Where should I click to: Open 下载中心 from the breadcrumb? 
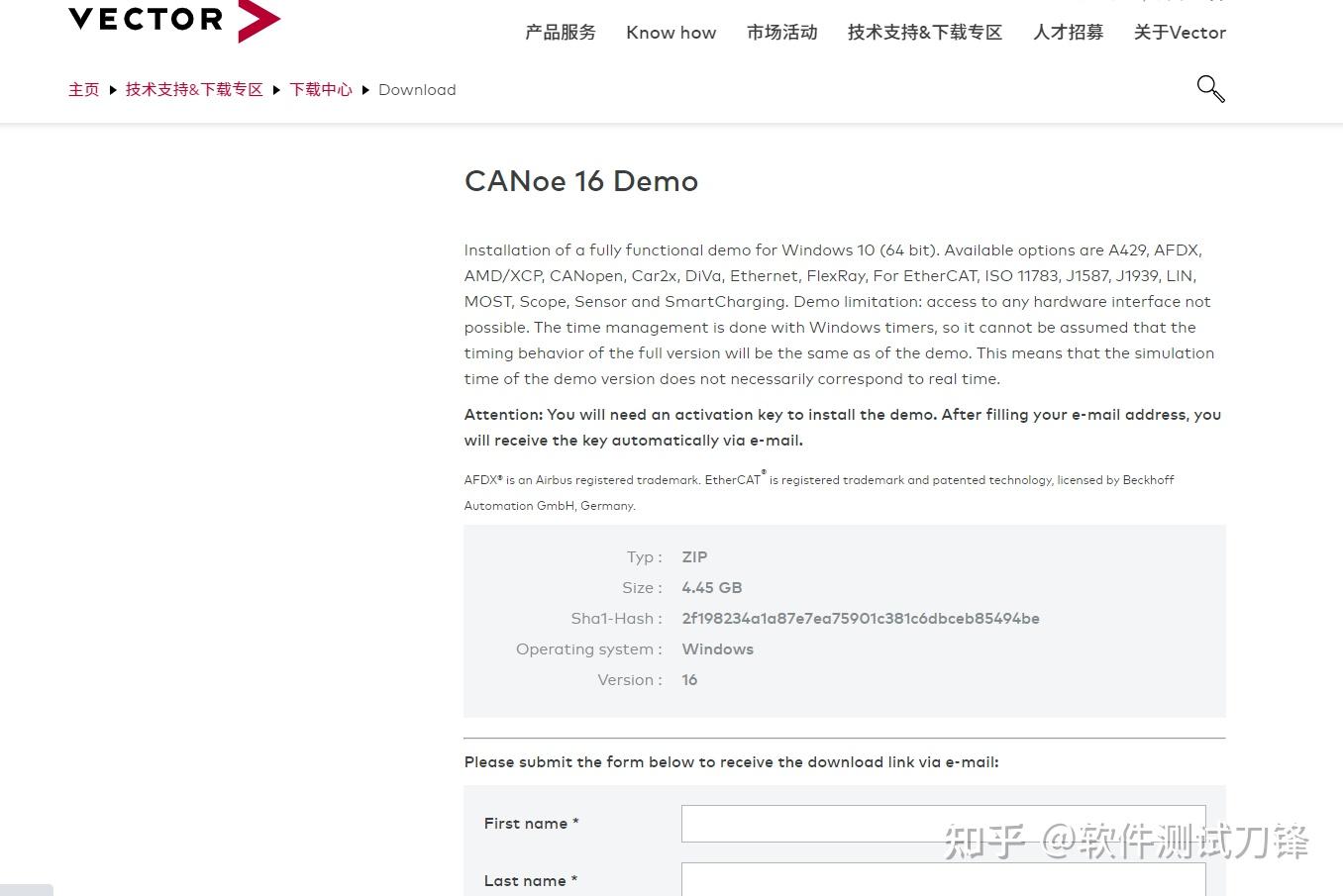[320, 89]
